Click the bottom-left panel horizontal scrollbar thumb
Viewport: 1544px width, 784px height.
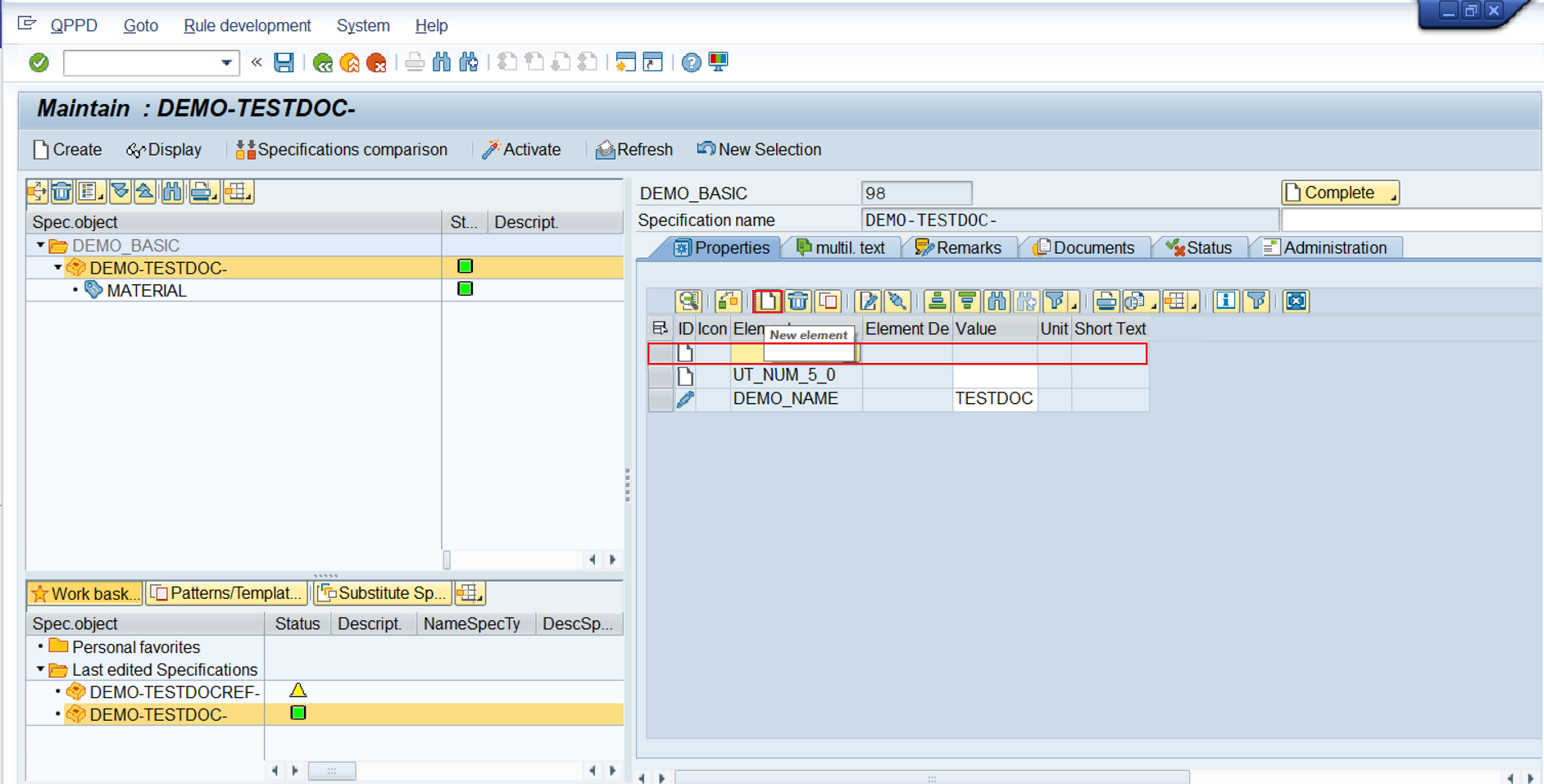(x=332, y=771)
